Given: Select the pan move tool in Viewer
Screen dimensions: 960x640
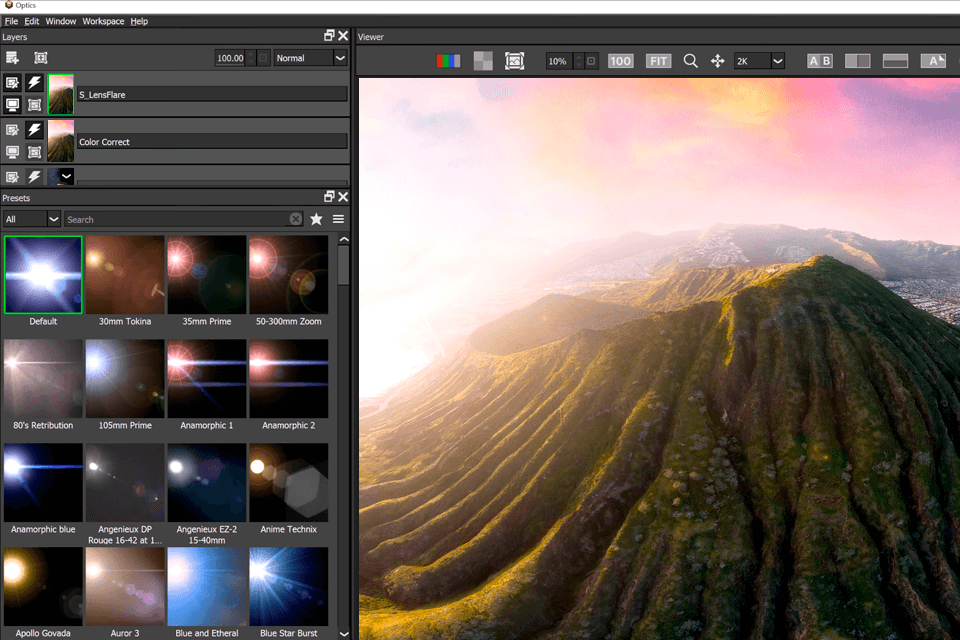Looking at the screenshot, I should 717,61.
